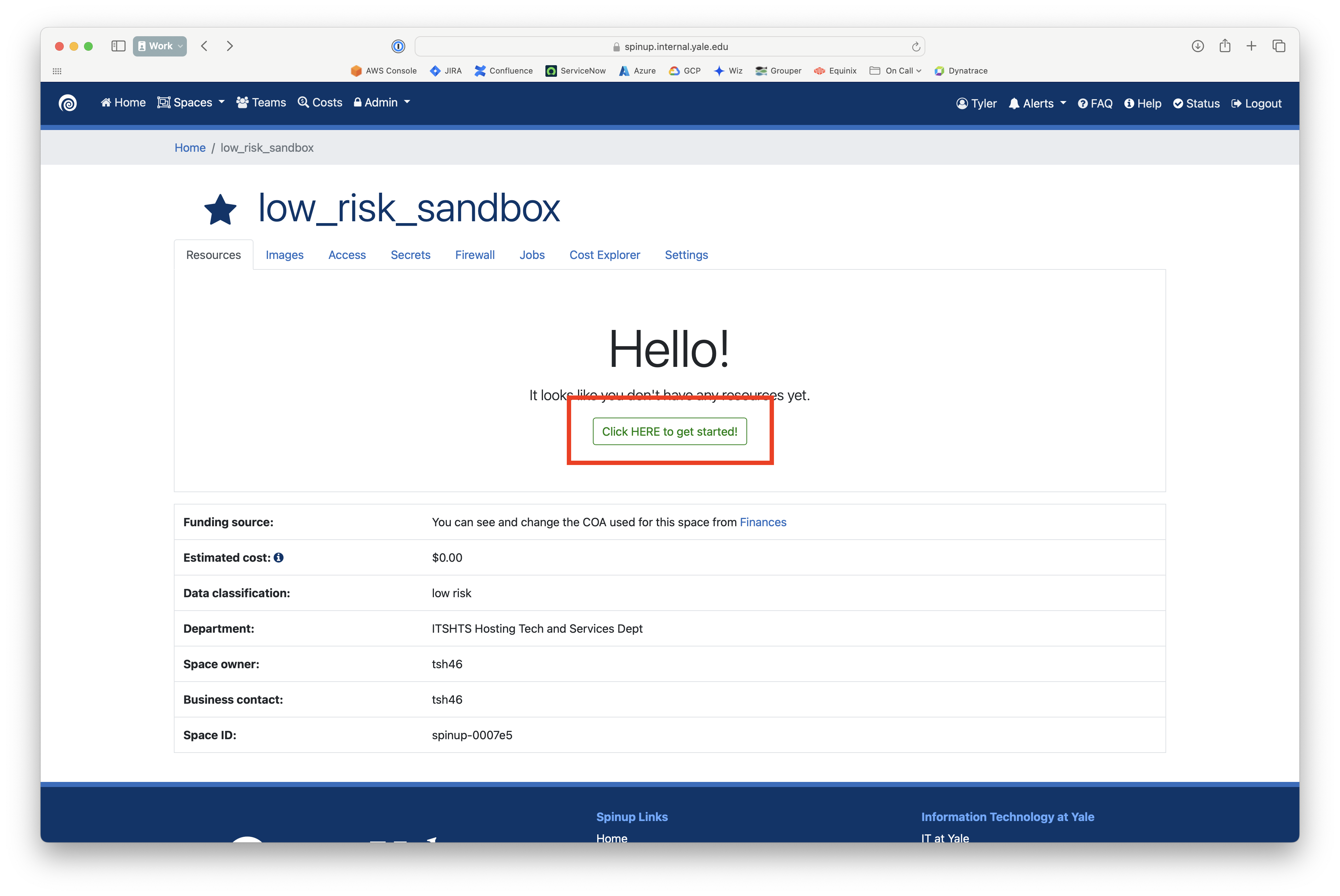This screenshot has height=896, width=1340.
Task: Click the Space ID value spinup-0007e5
Action: pos(472,735)
